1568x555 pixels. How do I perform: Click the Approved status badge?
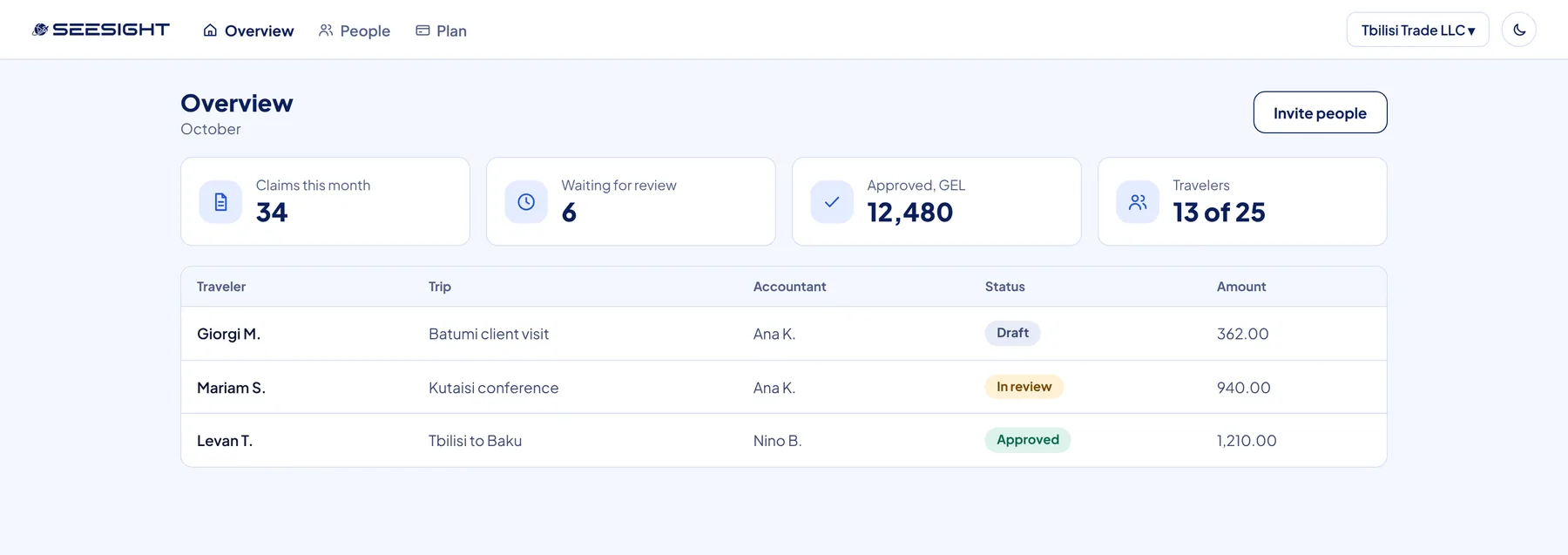pos(1028,440)
